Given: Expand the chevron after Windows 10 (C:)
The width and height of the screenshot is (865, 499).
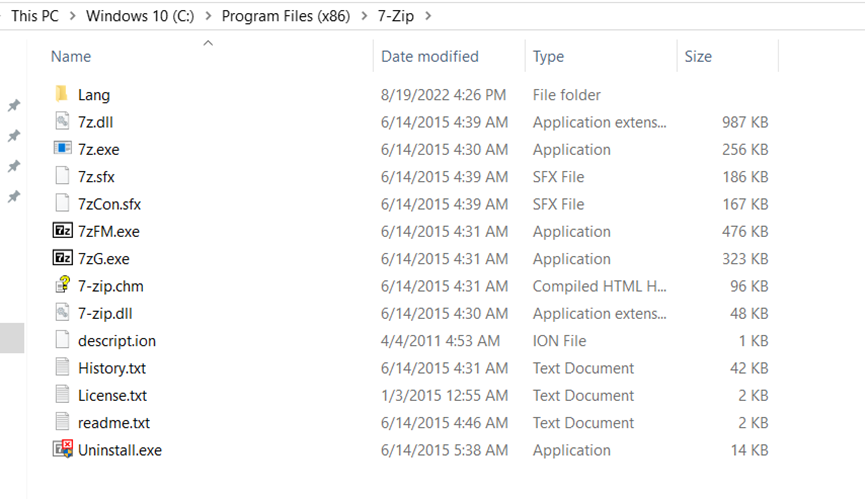Looking at the screenshot, I should (x=207, y=16).
